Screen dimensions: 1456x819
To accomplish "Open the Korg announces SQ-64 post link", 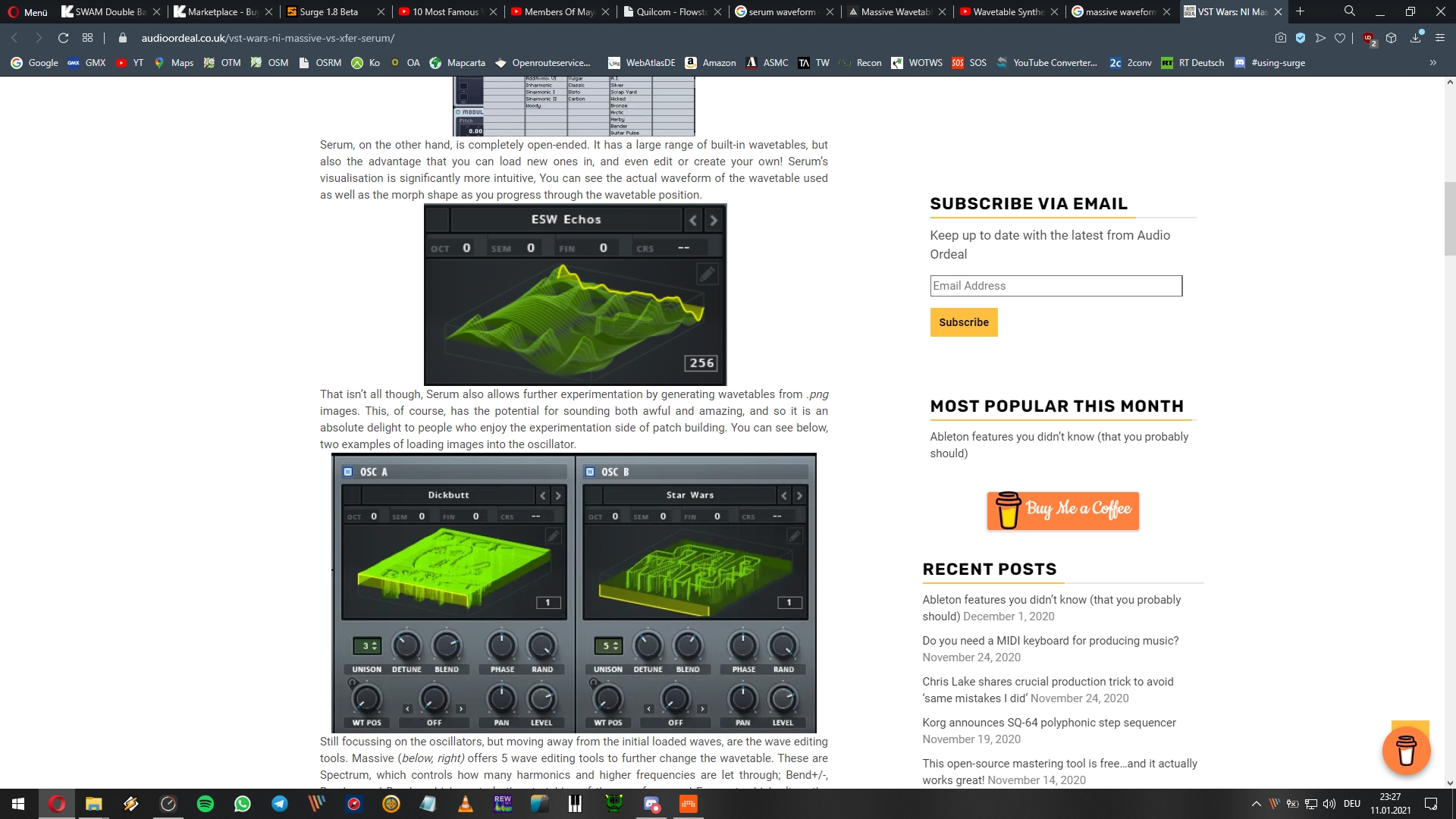I will tap(1049, 723).
